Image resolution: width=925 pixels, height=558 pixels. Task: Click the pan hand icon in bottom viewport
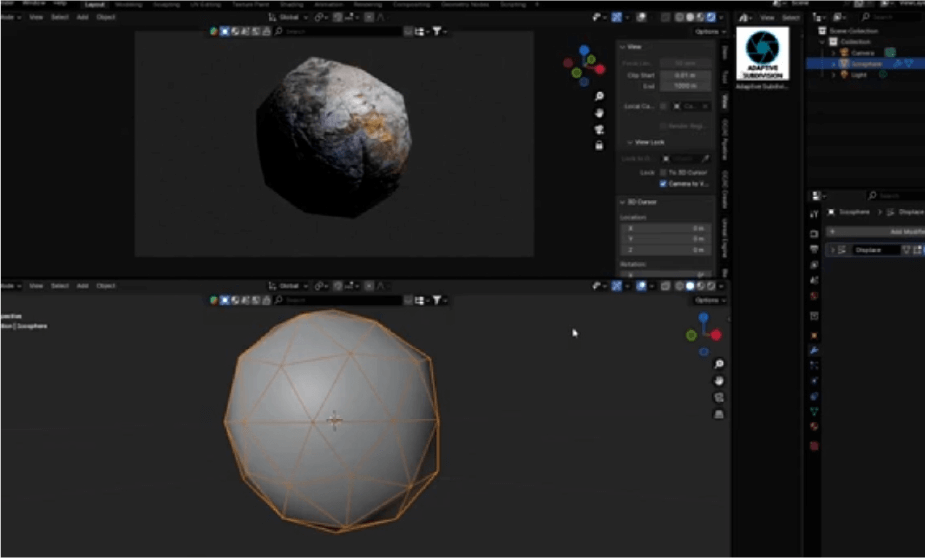(719, 381)
